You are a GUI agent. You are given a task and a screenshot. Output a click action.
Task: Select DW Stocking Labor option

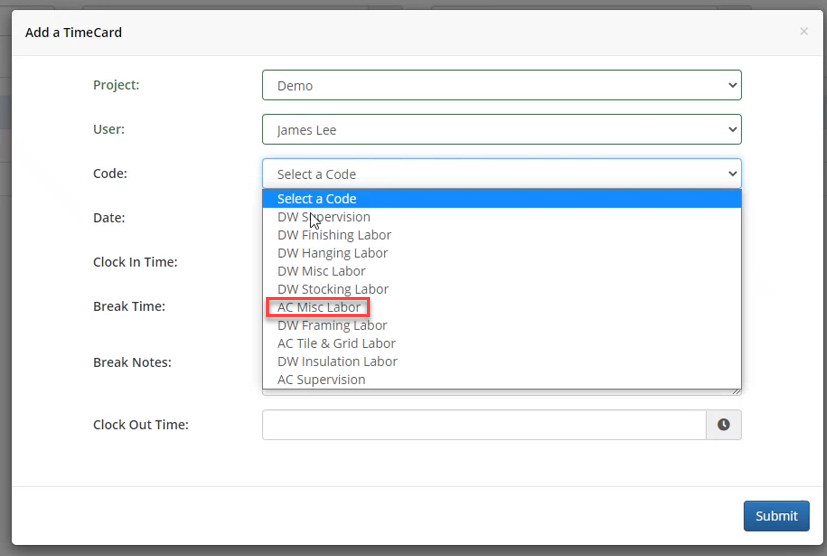[x=333, y=289]
